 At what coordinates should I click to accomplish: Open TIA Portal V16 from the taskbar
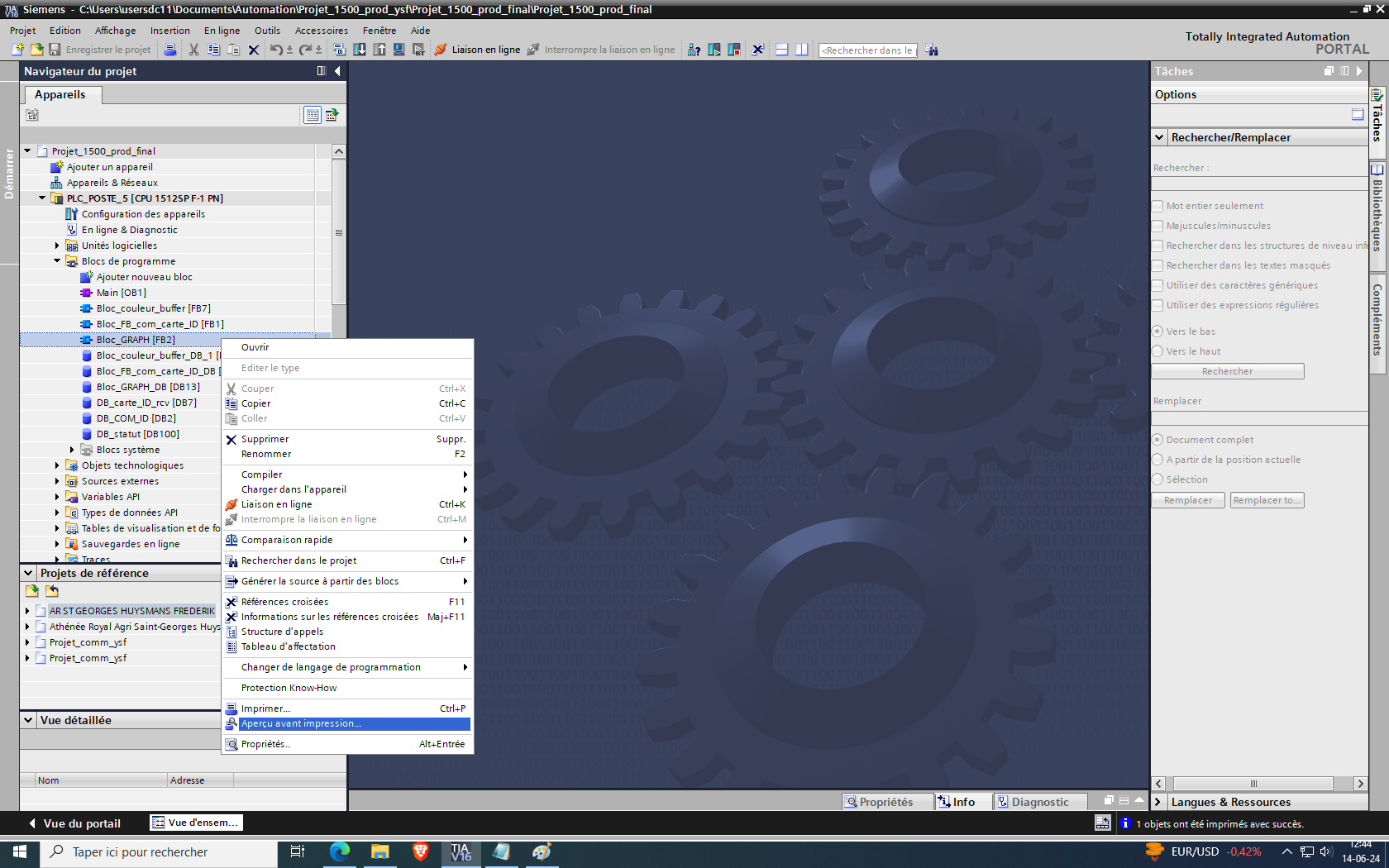[x=461, y=852]
